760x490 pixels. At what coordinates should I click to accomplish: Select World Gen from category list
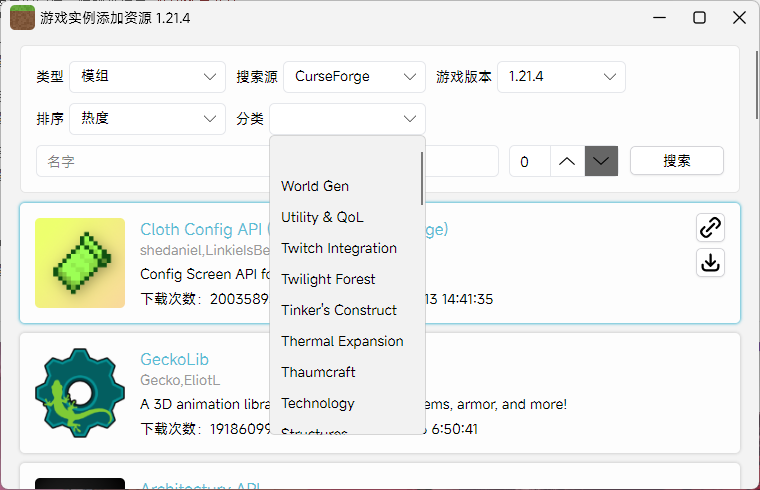click(315, 186)
